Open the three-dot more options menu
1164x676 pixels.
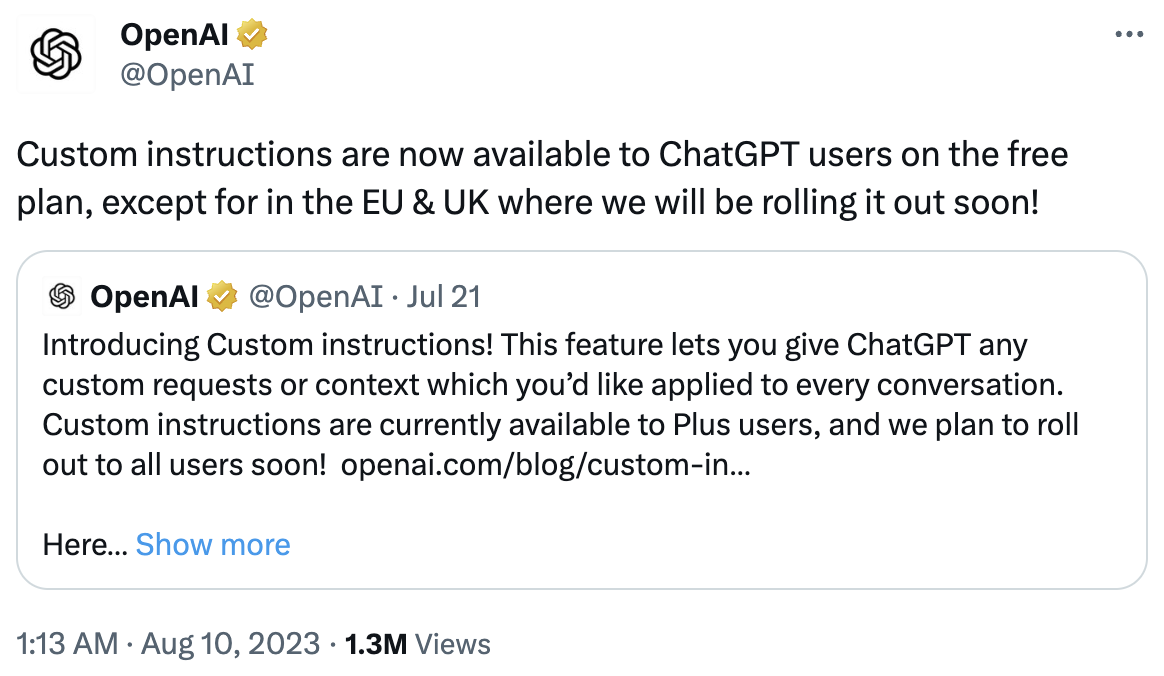point(1128,34)
